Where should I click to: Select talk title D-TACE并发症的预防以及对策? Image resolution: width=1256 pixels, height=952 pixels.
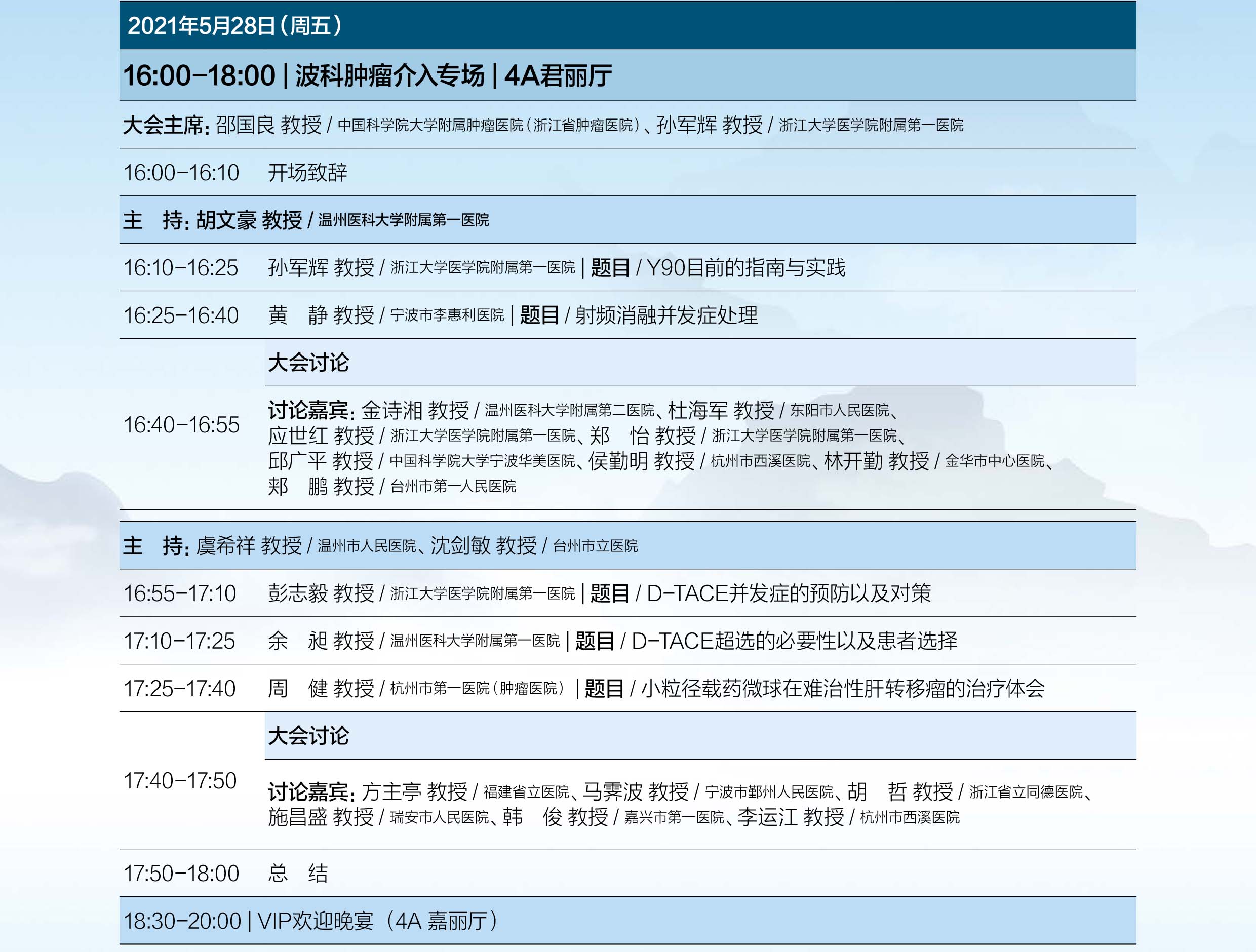click(x=789, y=594)
